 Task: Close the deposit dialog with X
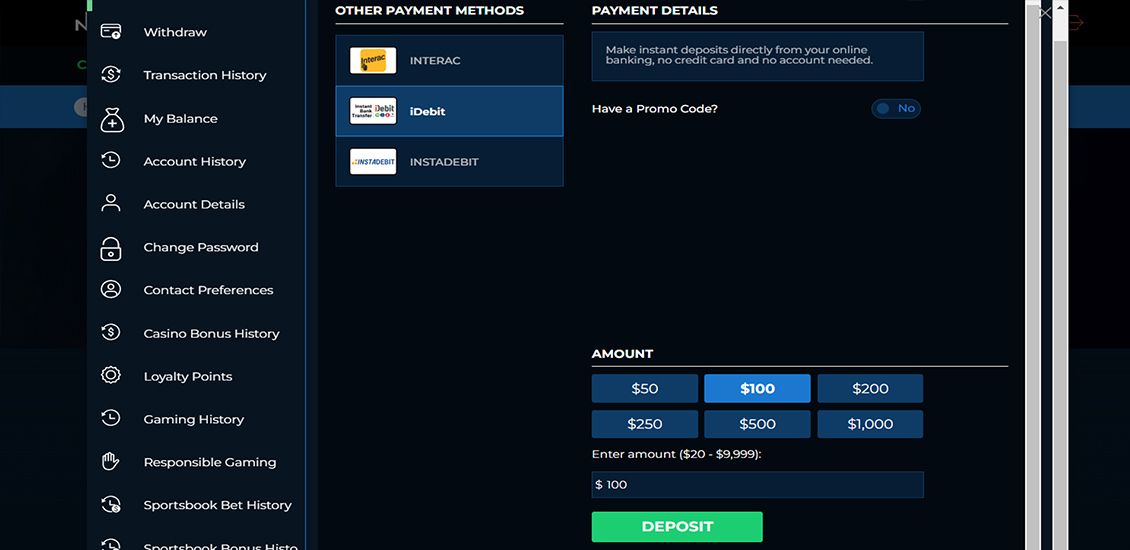(1044, 13)
